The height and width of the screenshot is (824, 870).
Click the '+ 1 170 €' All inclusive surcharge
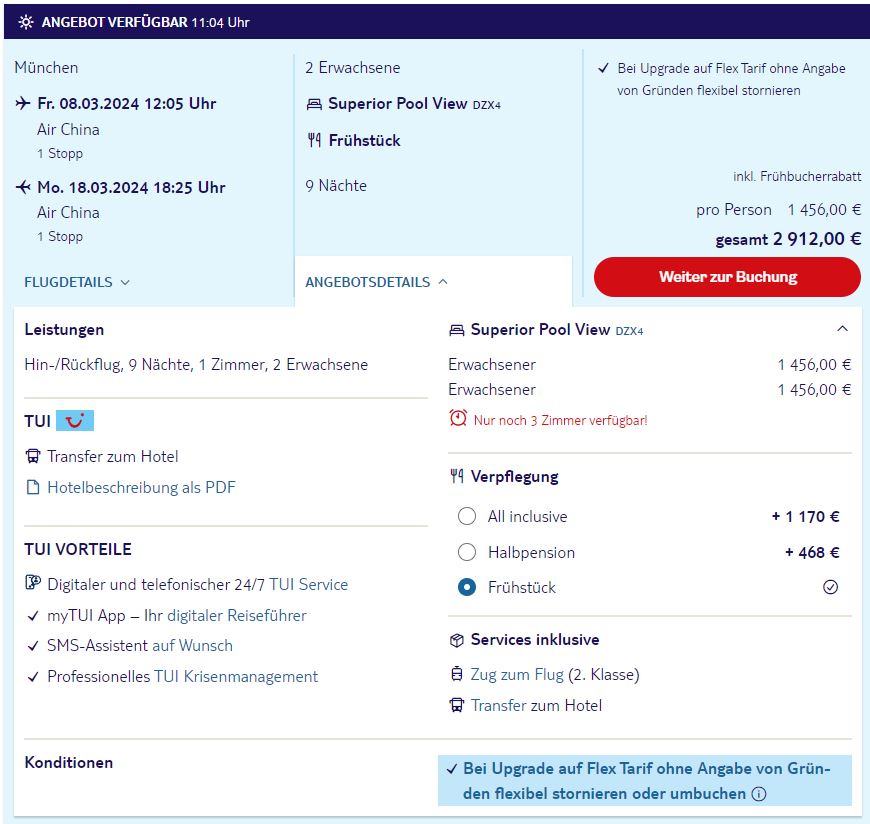(x=805, y=517)
